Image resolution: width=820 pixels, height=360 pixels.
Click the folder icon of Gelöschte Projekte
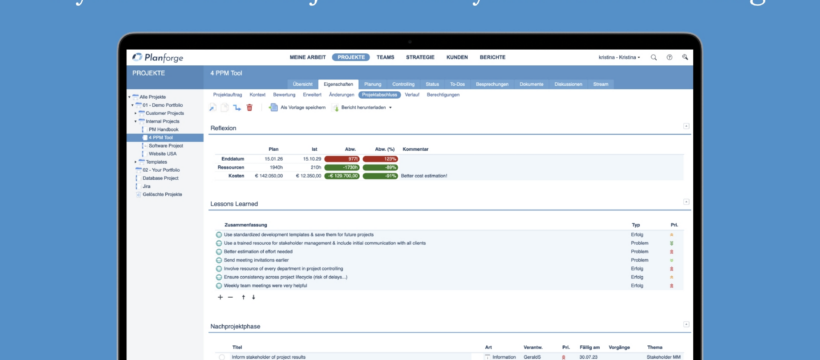[x=139, y=194]
